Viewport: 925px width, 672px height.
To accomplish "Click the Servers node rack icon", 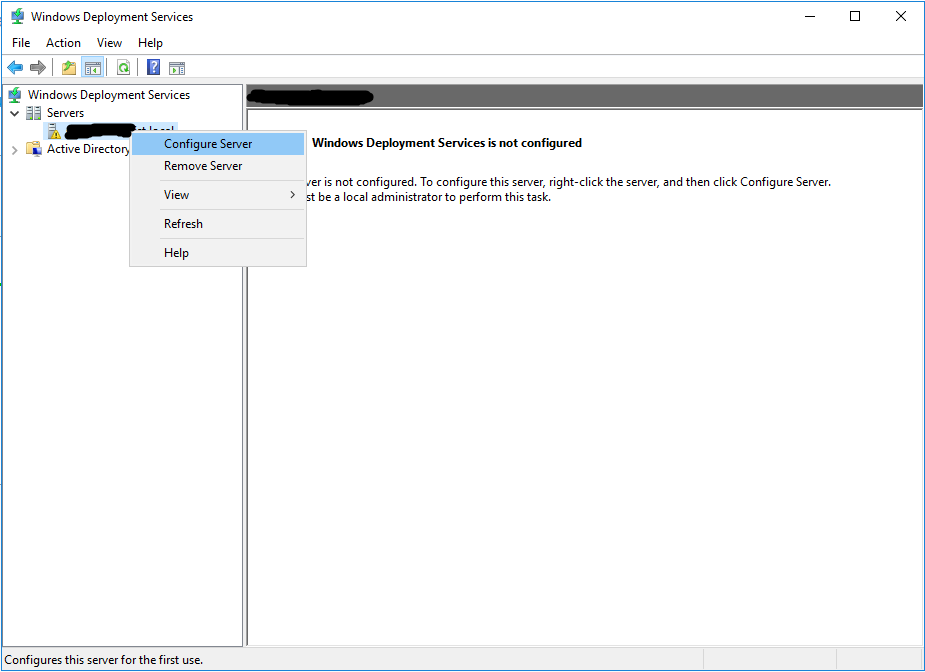I will [x=34, y=113].
